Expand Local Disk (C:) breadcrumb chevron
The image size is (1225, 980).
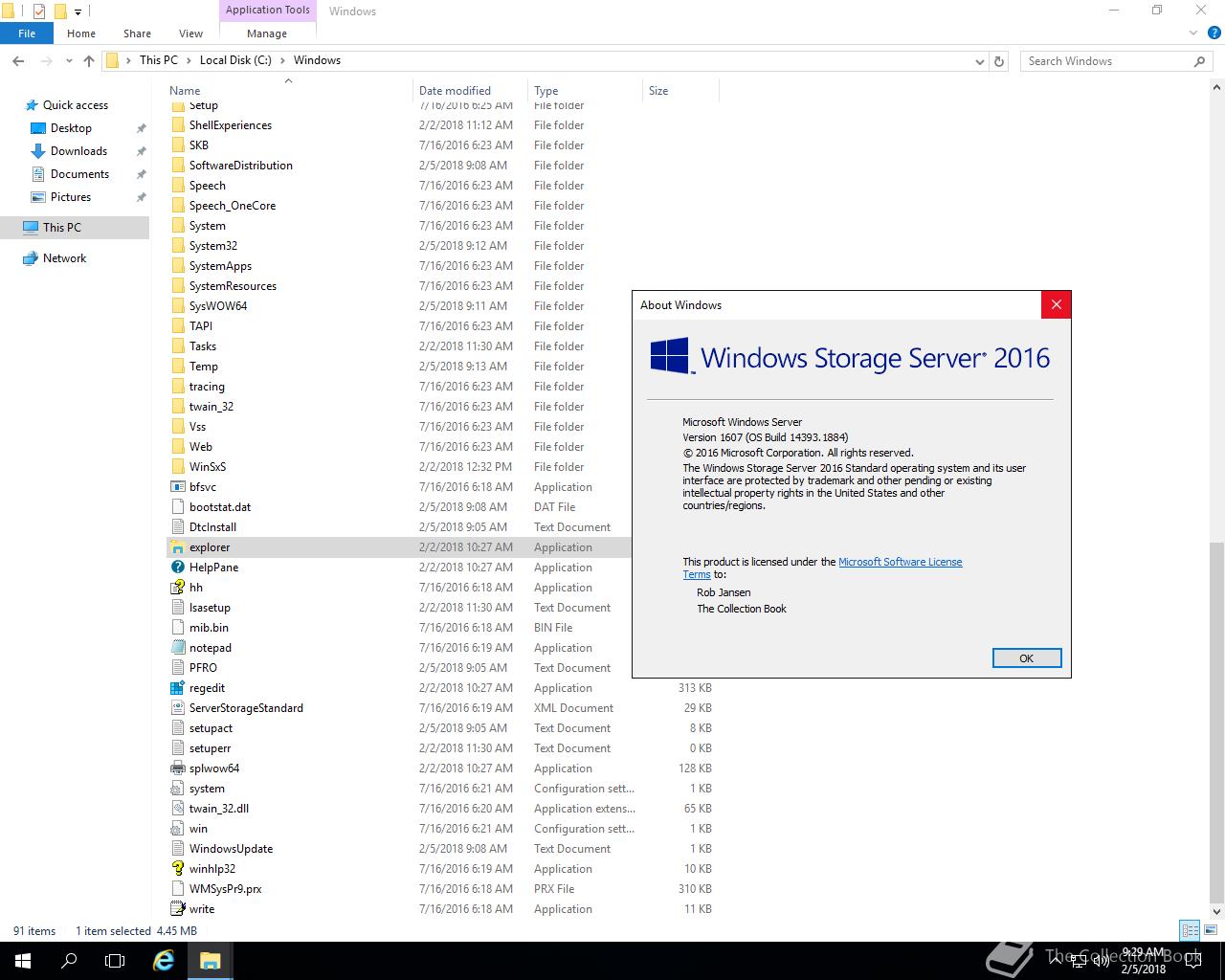point(282,60)
